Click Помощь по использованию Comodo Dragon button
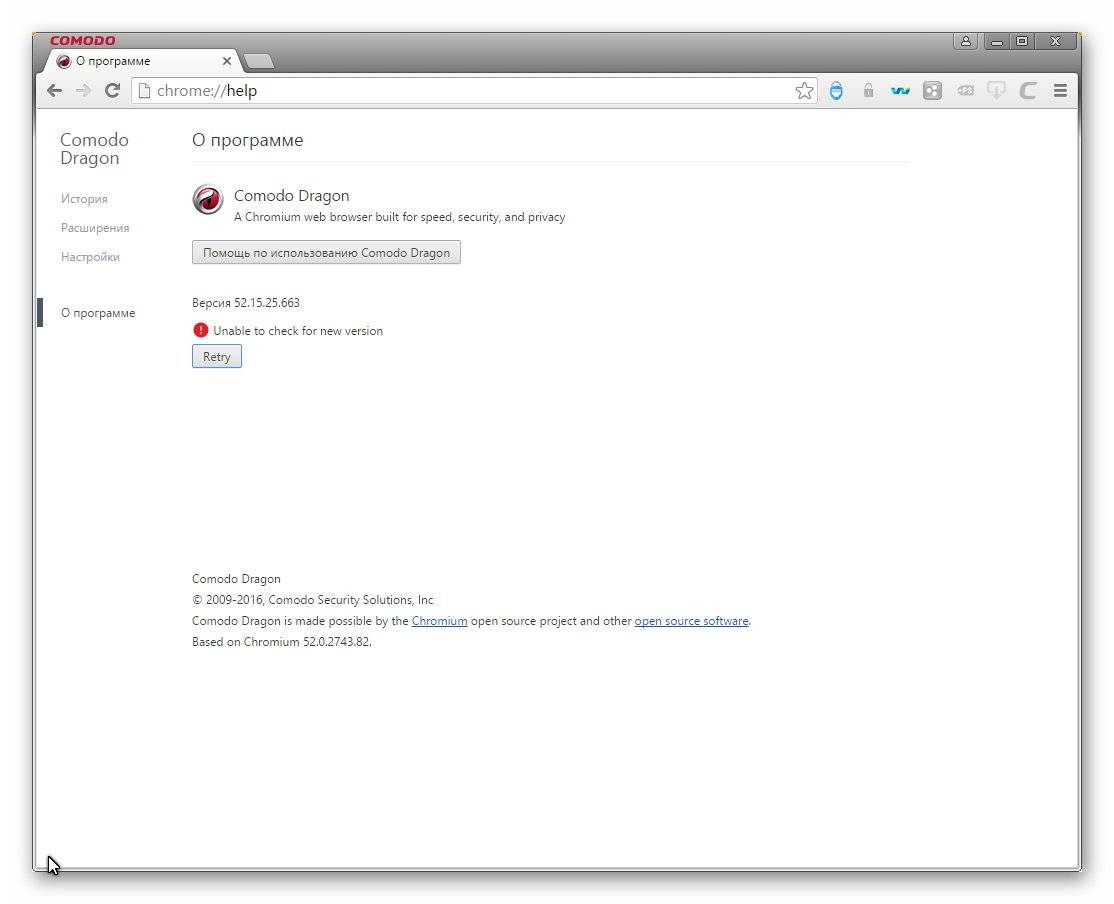The width and height of the screenshot is (1114, 904). point(326,252)
